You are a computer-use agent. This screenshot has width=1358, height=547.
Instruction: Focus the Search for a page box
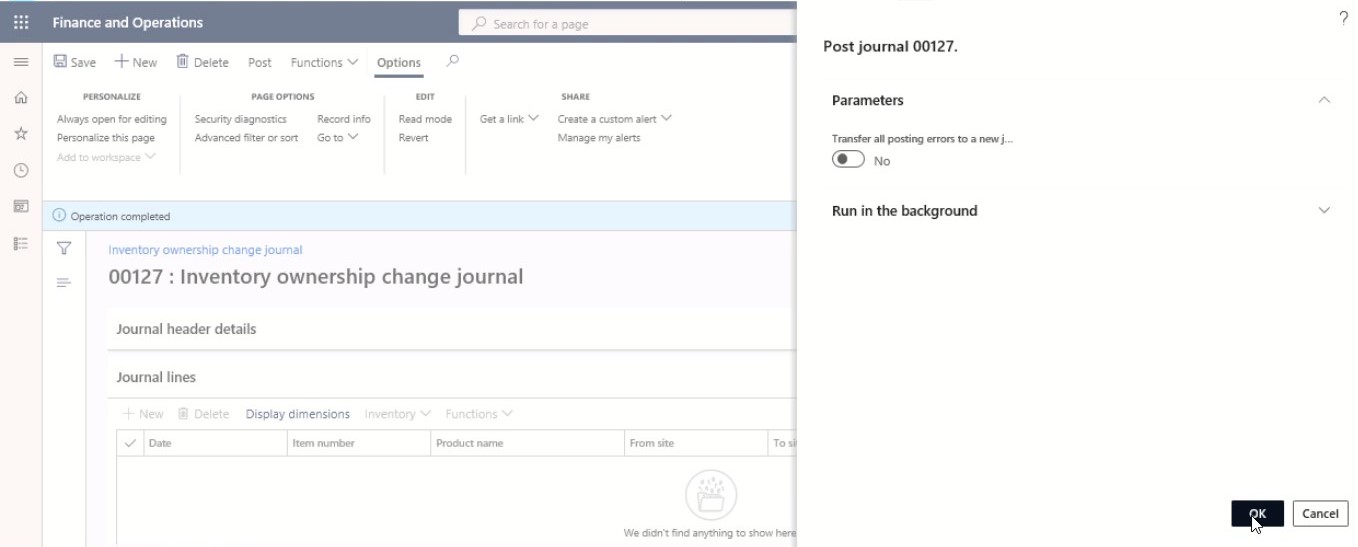pyautogui.click(x=628, y=24)
